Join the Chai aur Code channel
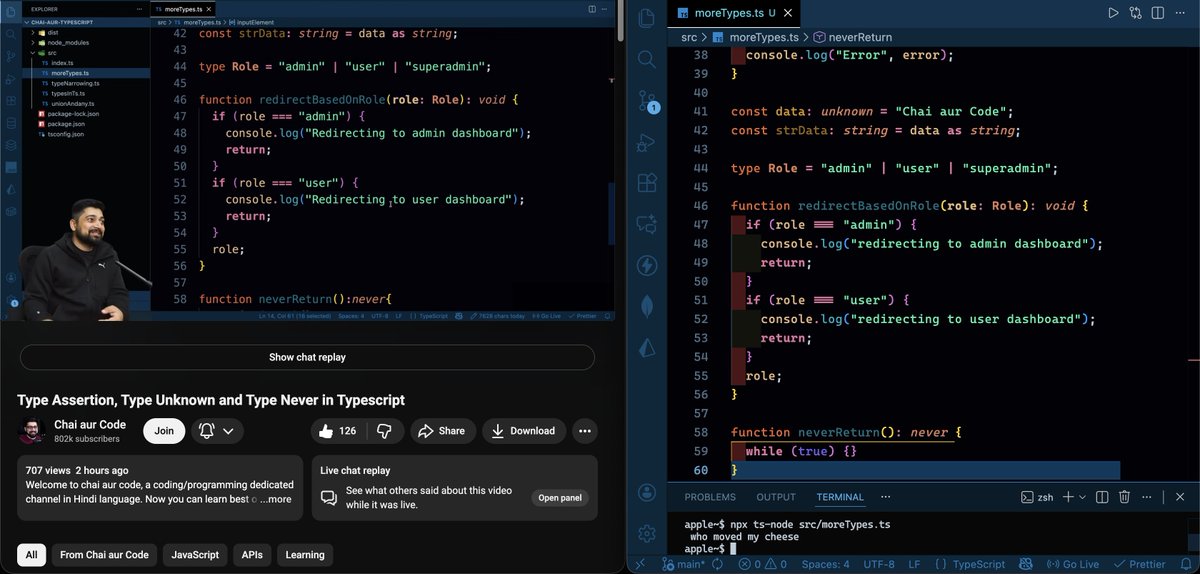The image size is (1200, 574). [164, 431]
